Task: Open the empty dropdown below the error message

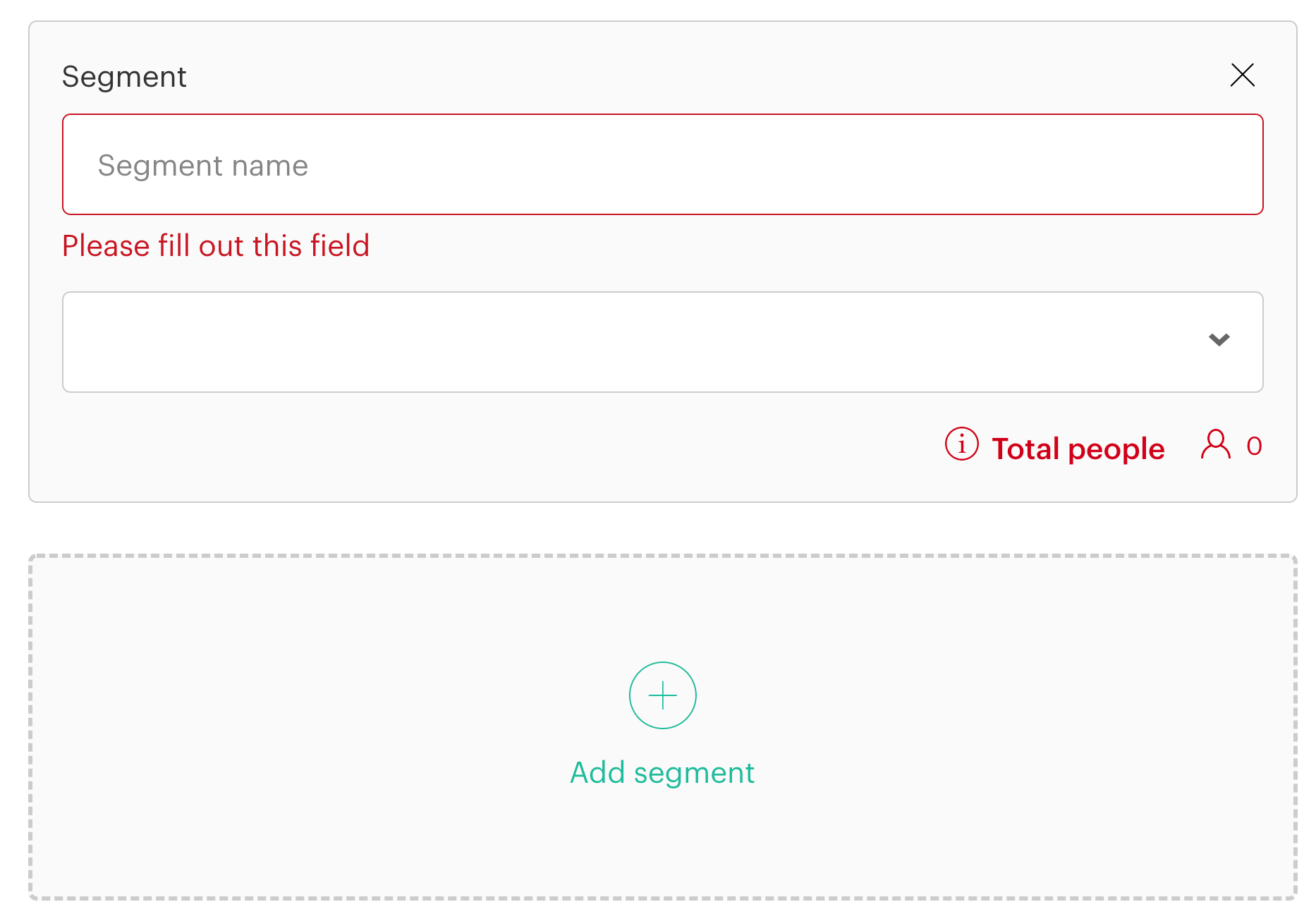Action: coord(662,342)
